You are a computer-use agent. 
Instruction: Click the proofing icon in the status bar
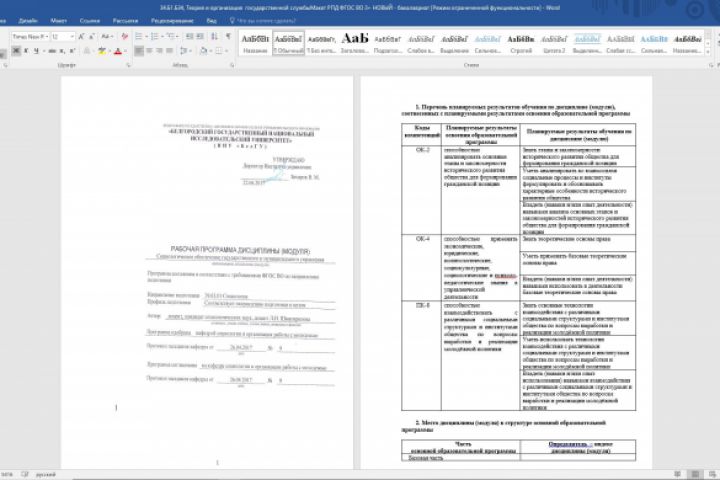[x=25, y=474]
